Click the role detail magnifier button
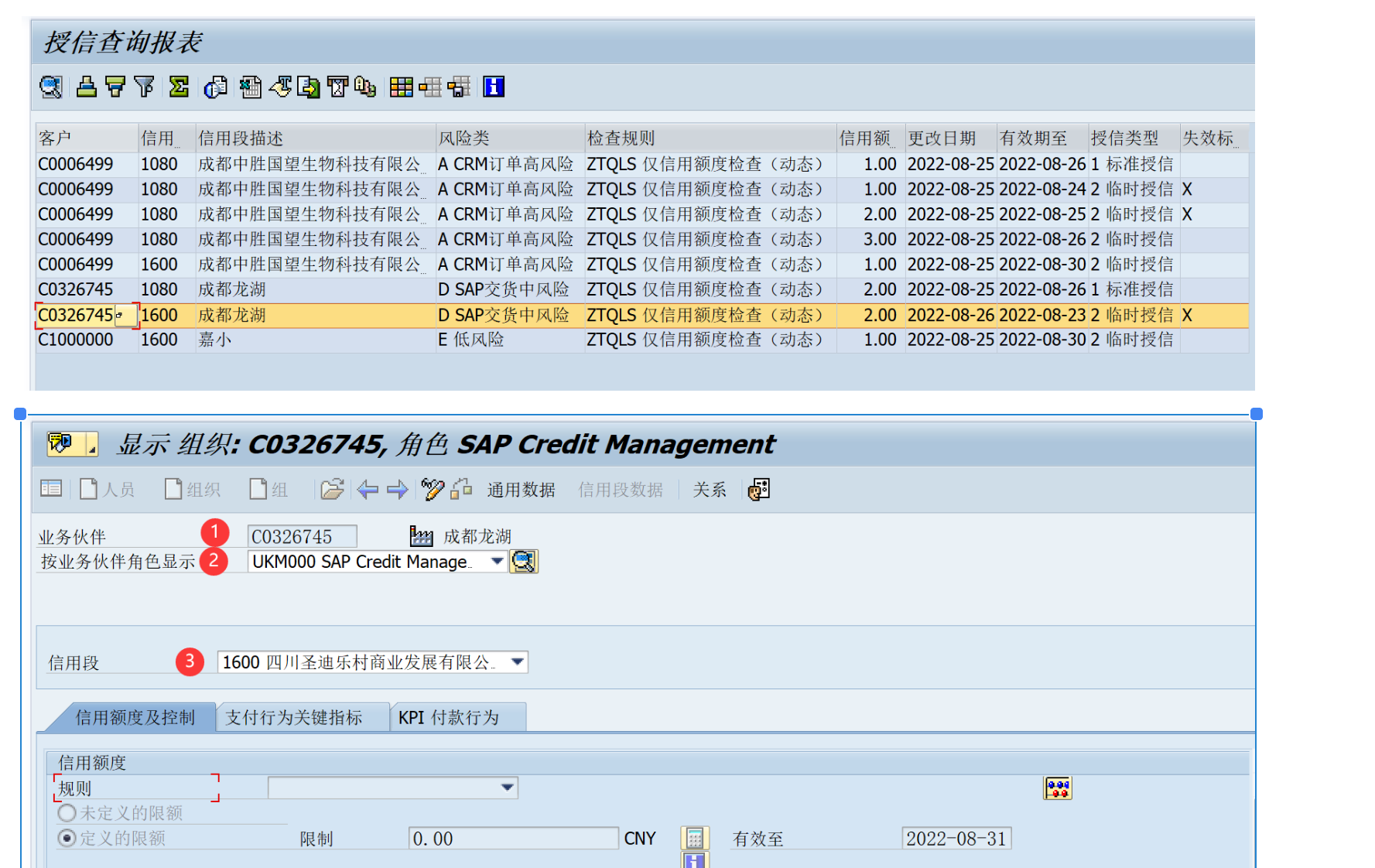This screenshot has width=1375, height=868. coord(524,562)
